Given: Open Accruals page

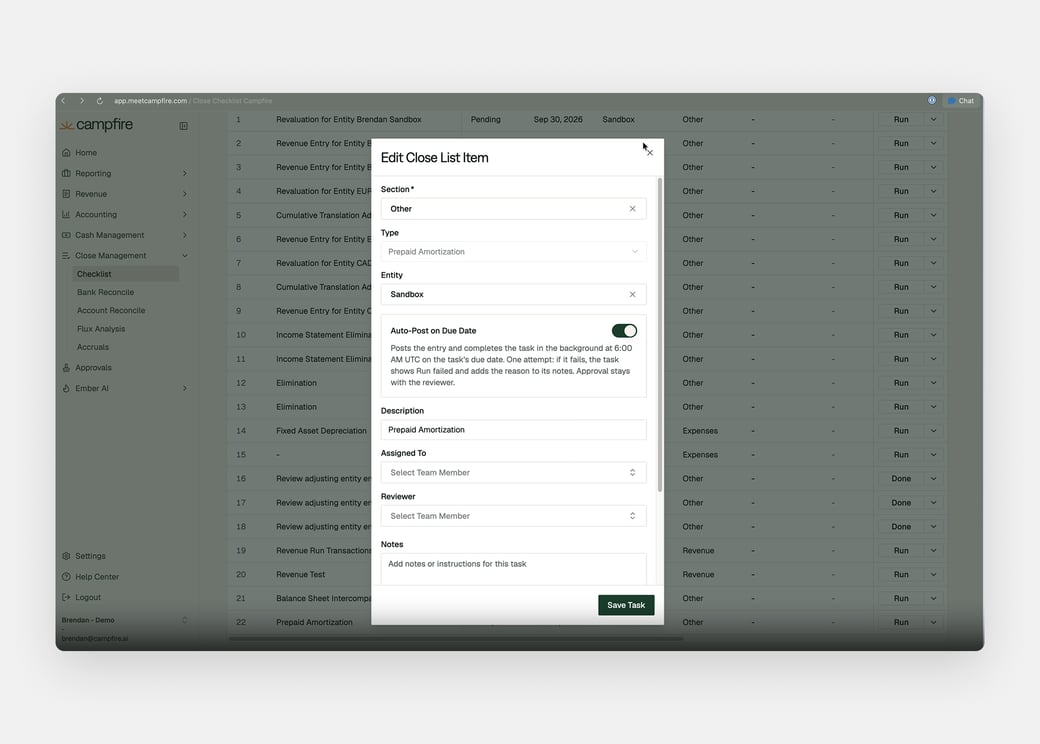Looking at the screenshot, I should coord(93,347).
